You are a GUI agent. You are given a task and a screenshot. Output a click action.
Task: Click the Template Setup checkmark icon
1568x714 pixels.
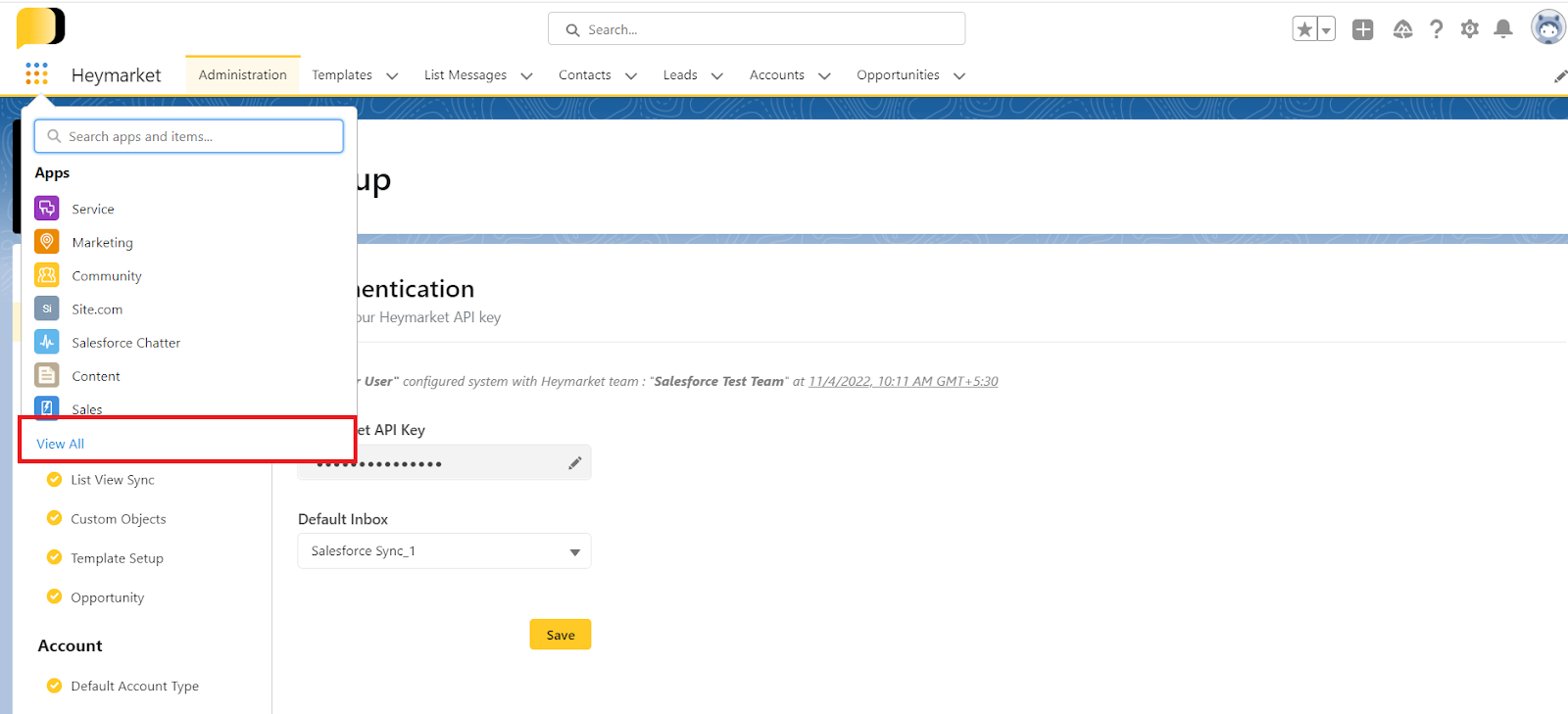click(55, 557)
